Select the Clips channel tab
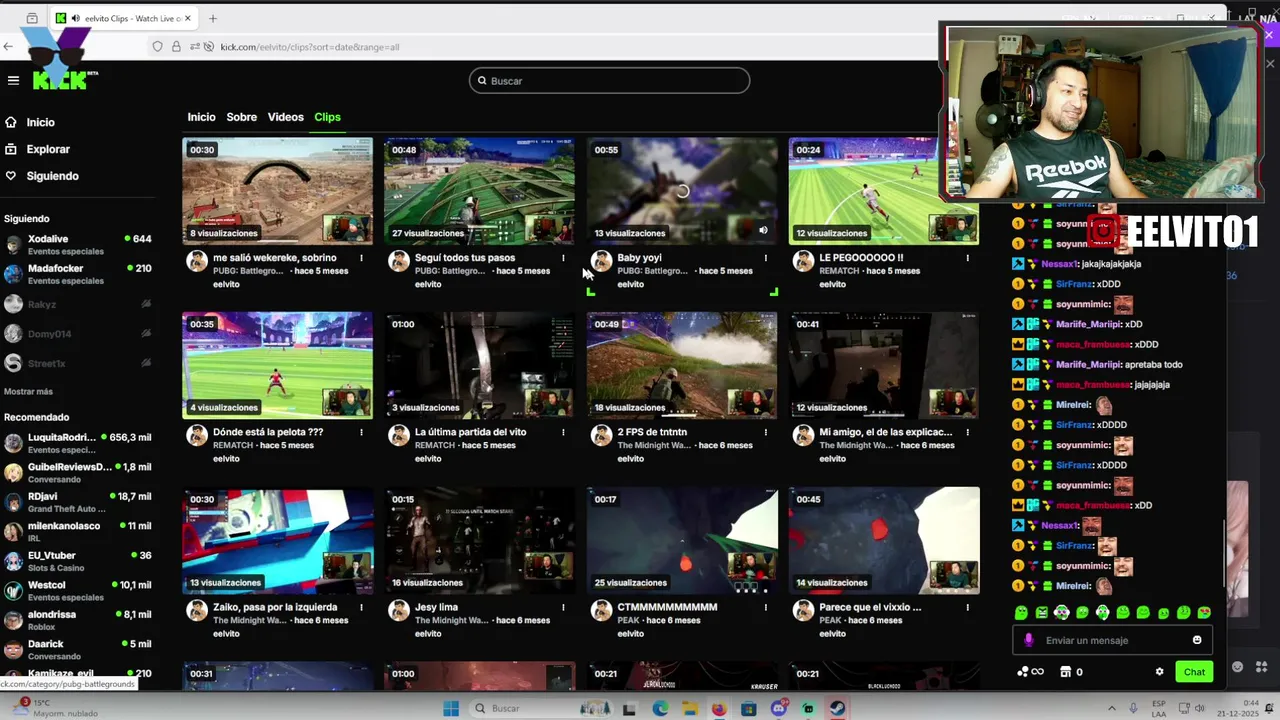This screenshot has height=720, width=1280. coord(327,117)
